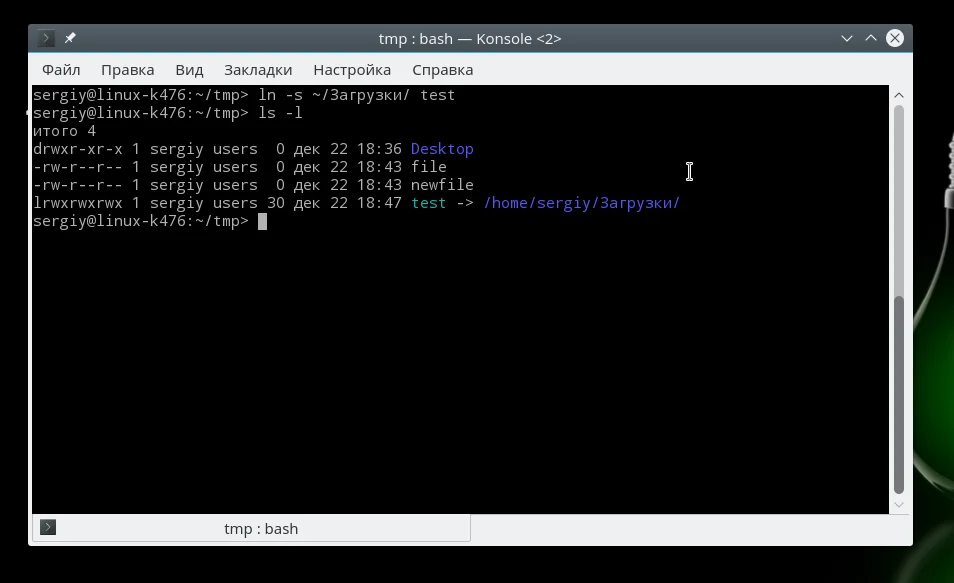Screen dimensions: 954x583
Task: Click the test symlink name
Action: [x=428, y=203]
